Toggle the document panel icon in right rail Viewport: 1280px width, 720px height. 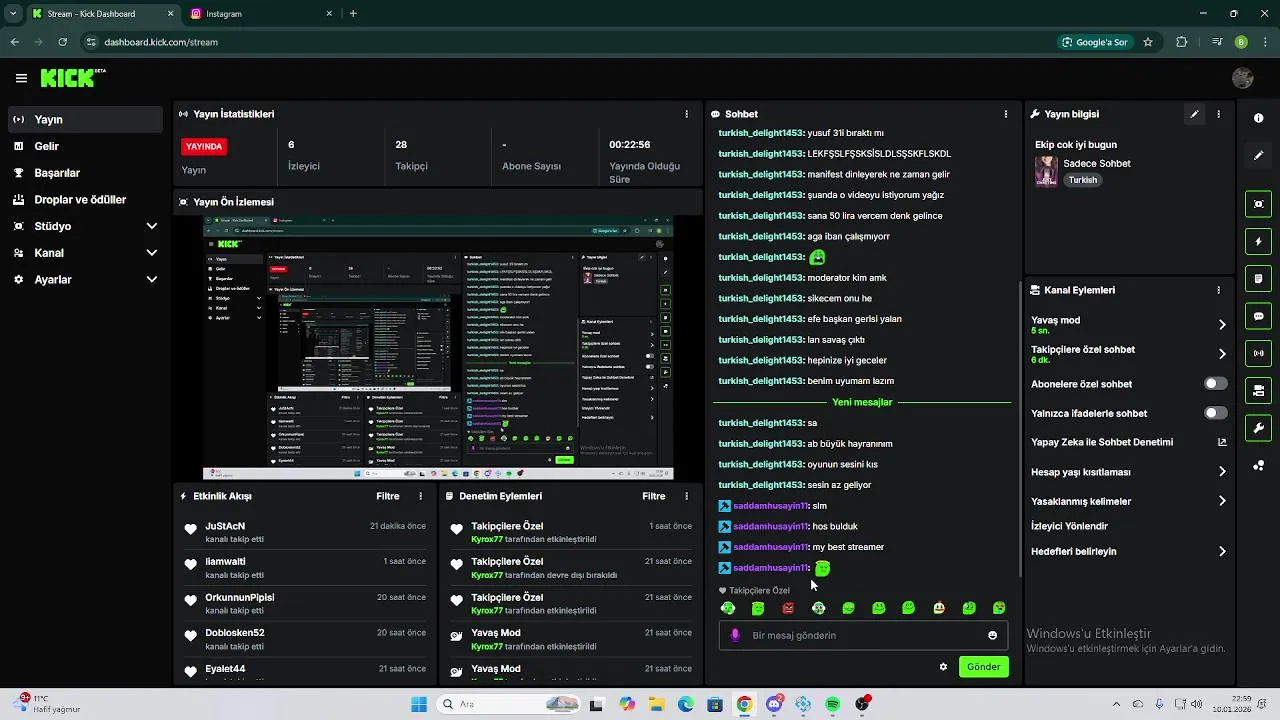pyautogui.click(x=1258, y=278)
